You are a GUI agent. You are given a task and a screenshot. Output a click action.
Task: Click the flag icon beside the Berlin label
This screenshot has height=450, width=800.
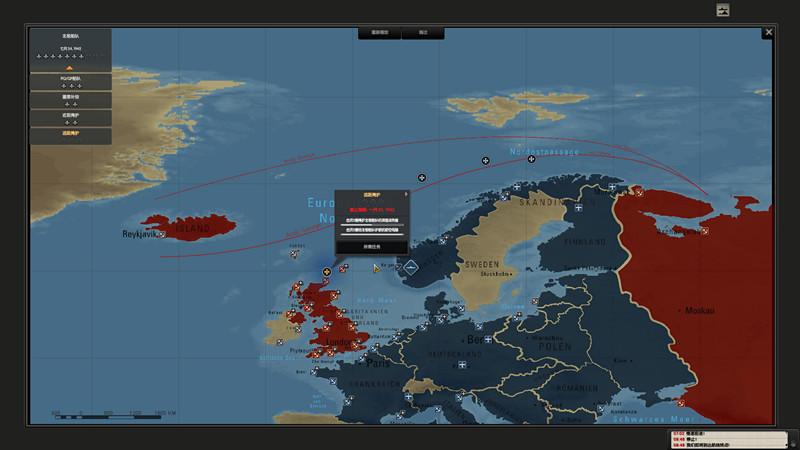(488, 339)
